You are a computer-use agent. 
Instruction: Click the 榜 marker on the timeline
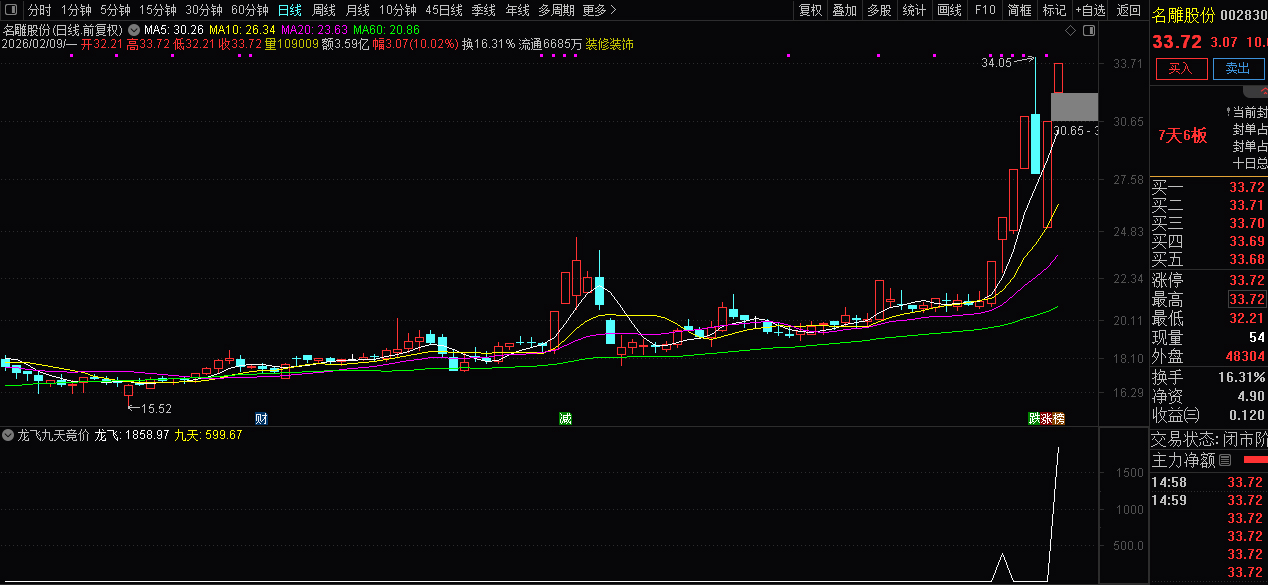pyautogui.click(x=1058, y=418)
